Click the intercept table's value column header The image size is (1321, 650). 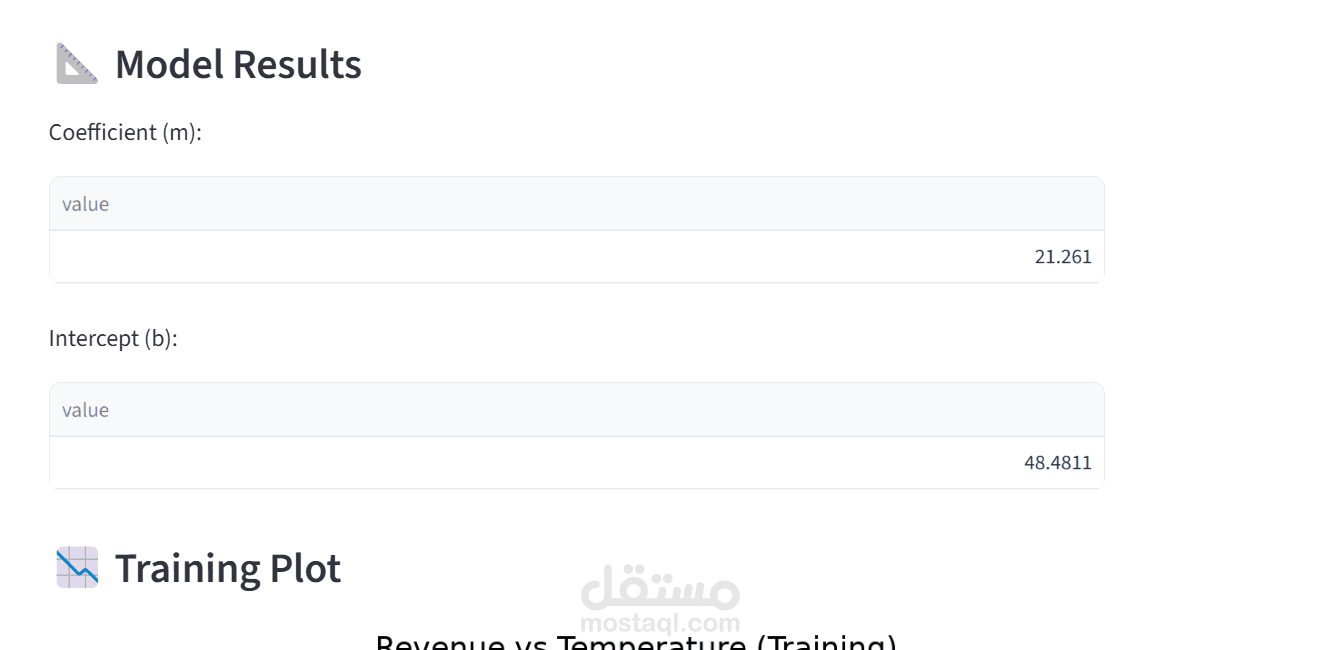click(x=577, y=410)
